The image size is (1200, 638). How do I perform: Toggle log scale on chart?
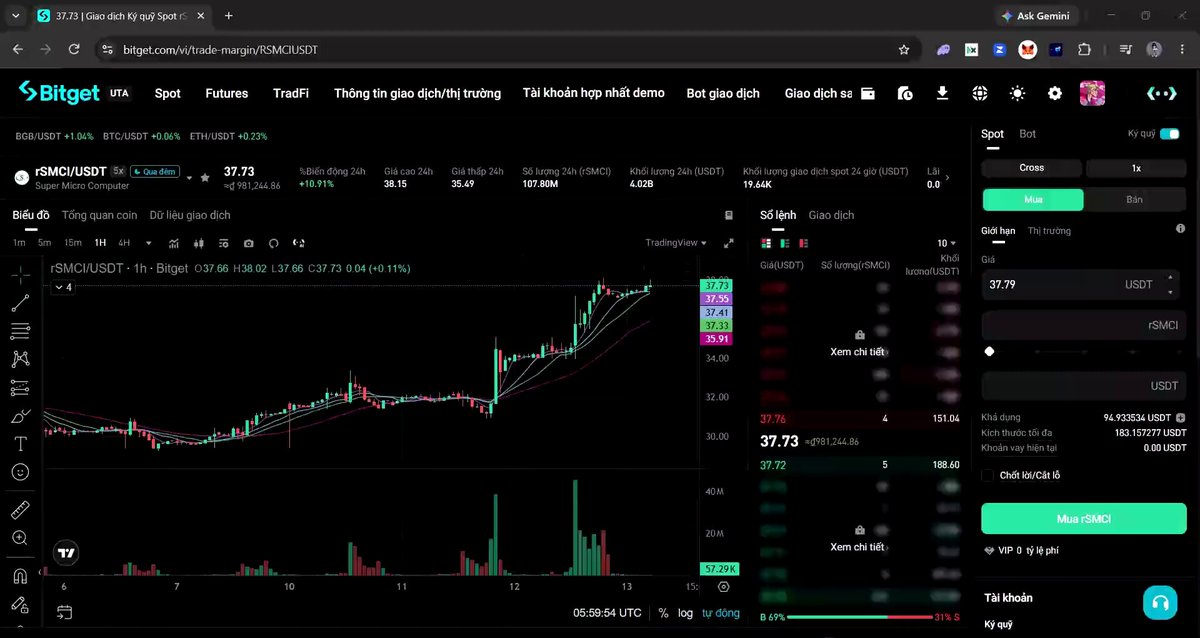pos(685,613)
